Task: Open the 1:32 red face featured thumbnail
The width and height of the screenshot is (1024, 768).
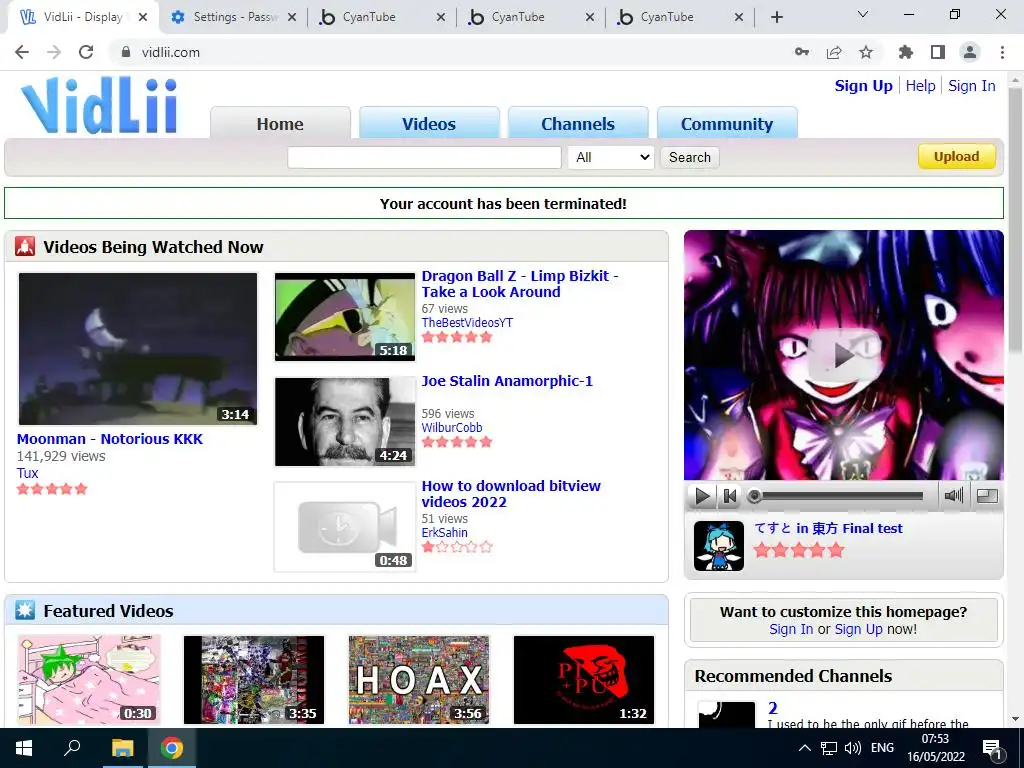Action: (584, 680)
